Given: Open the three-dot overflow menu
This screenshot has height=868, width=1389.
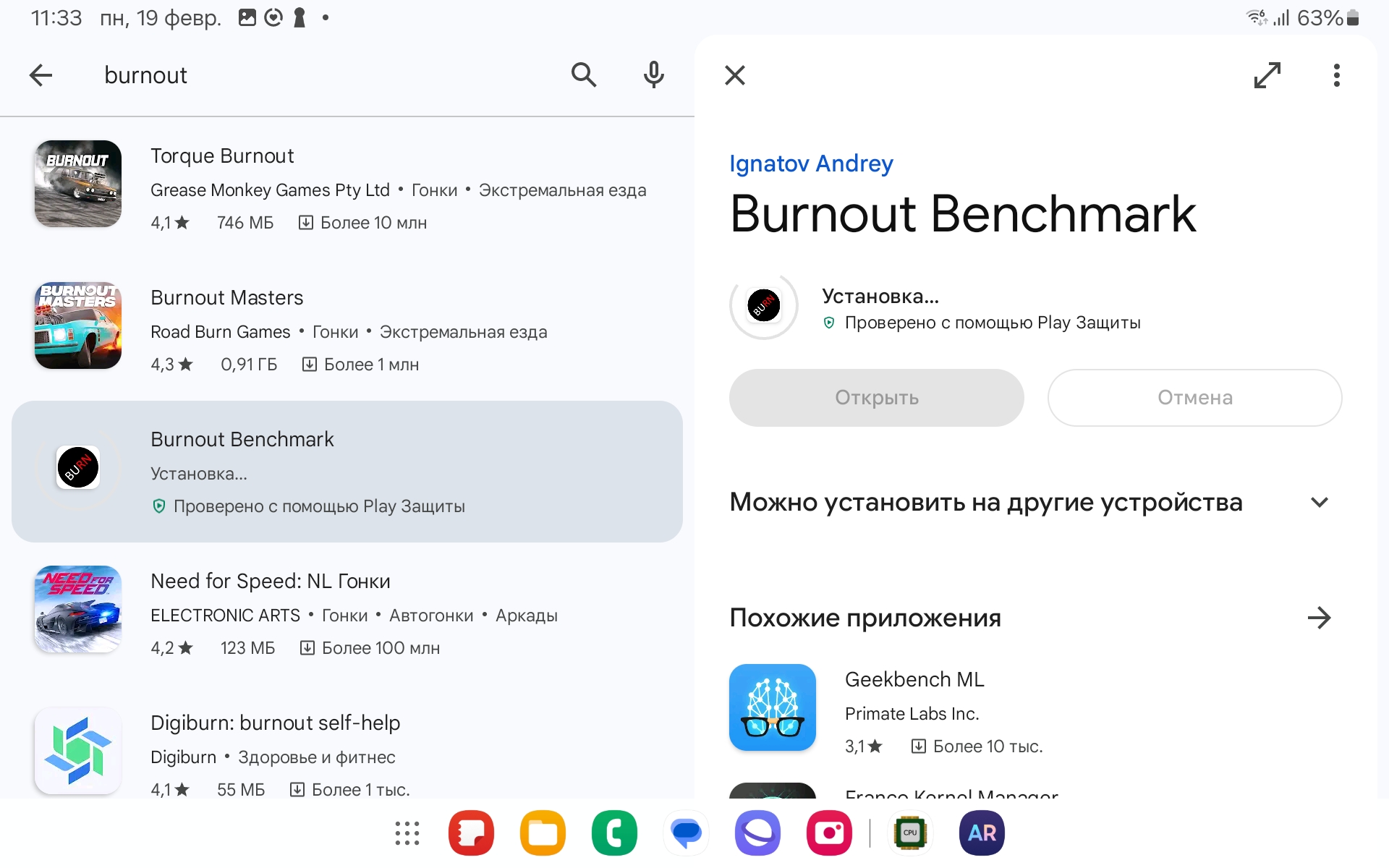Looking at the screenshot, I should [x=1336, y=75].
